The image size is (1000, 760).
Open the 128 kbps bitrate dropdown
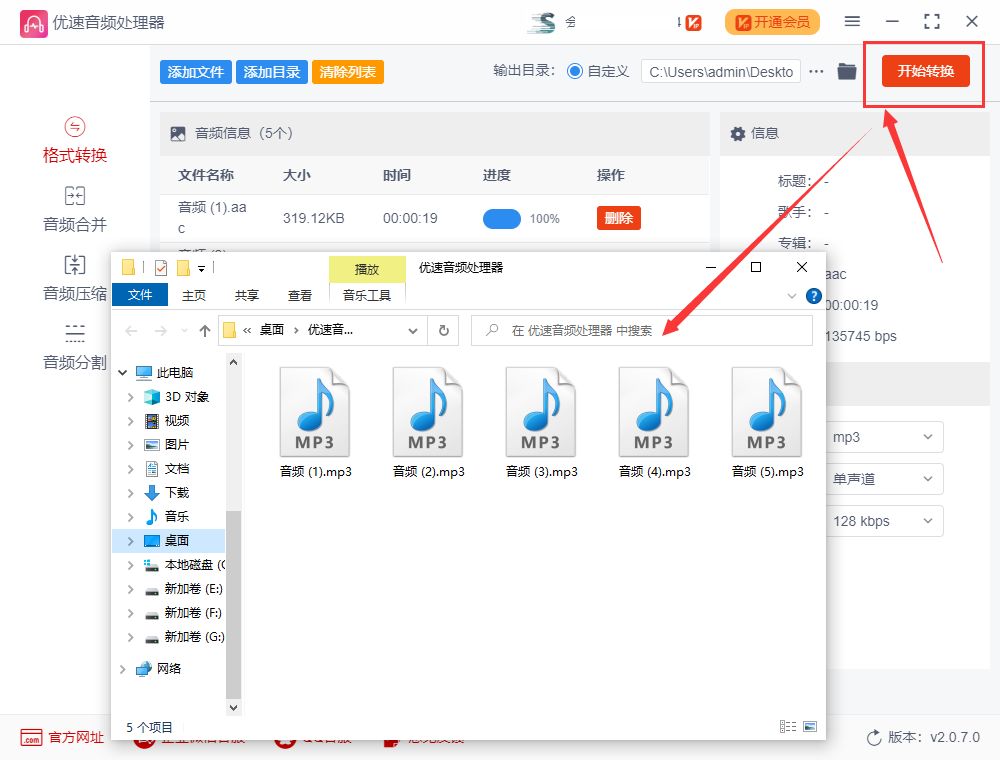pyautogui.click(x=883, y=521)
